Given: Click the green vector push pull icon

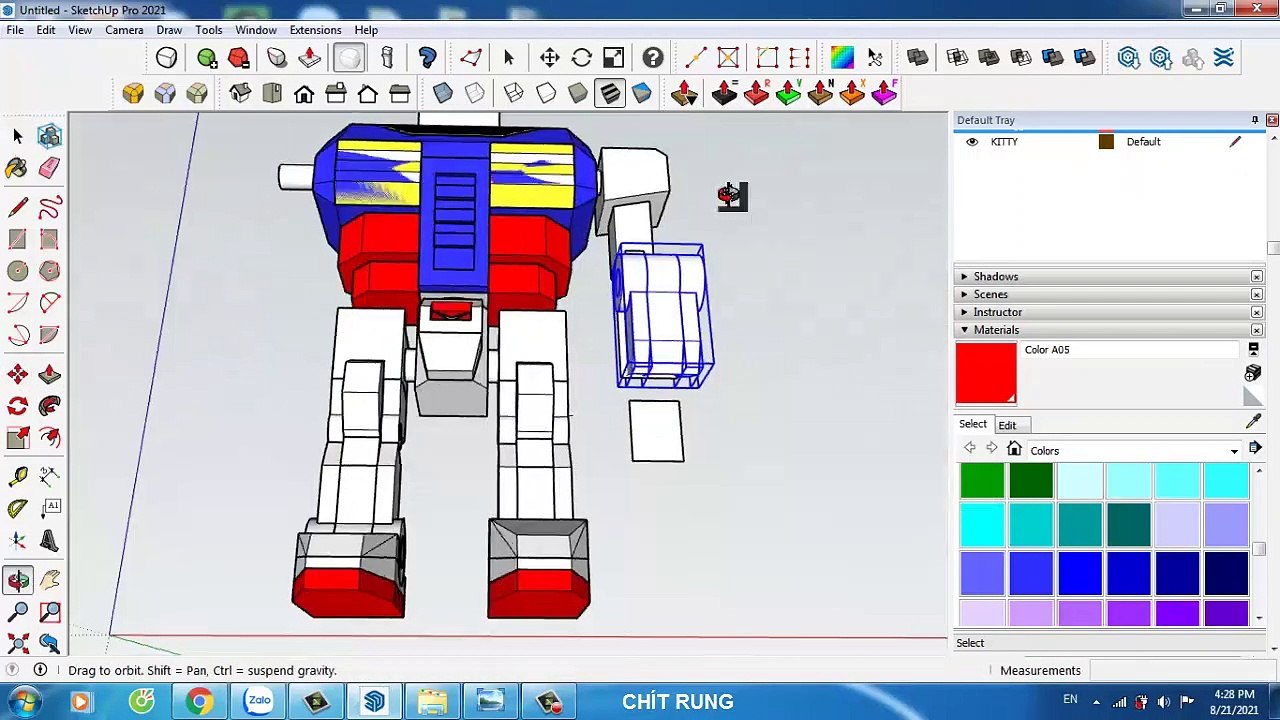Looking at the screenshot, I should click(788, 94).
